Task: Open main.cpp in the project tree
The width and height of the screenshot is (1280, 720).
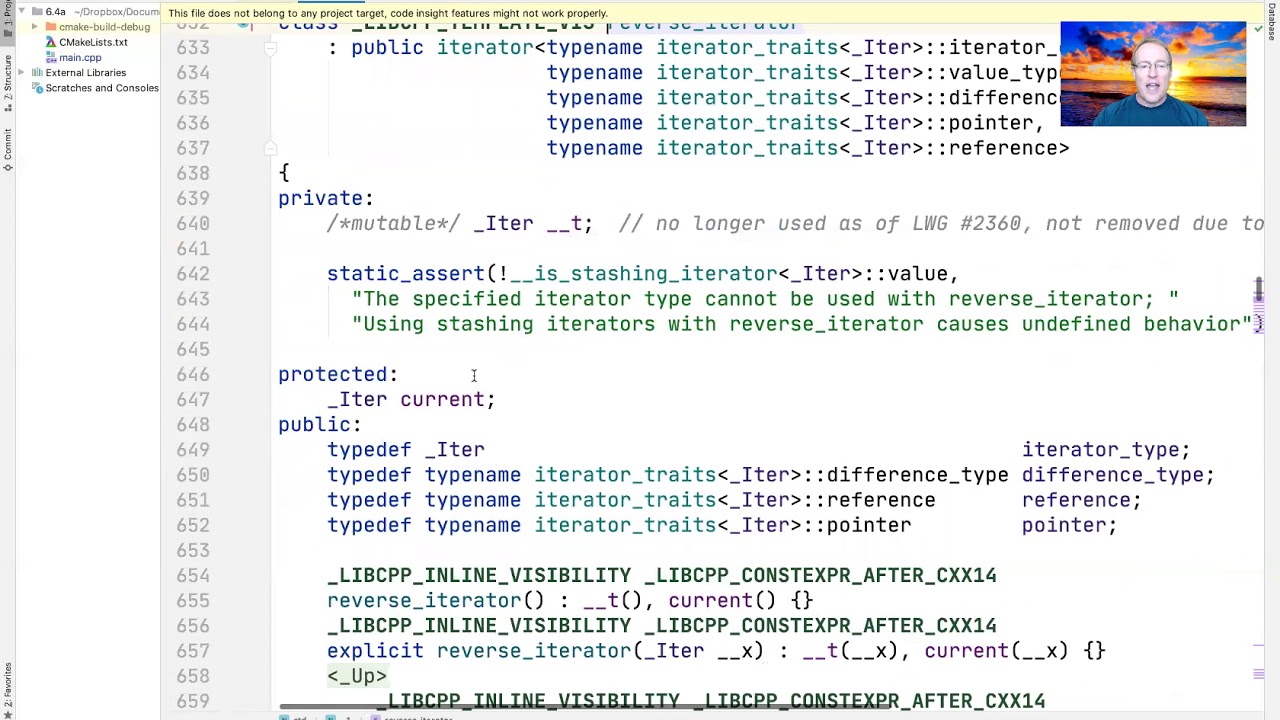Action: (x=80, y=57)
